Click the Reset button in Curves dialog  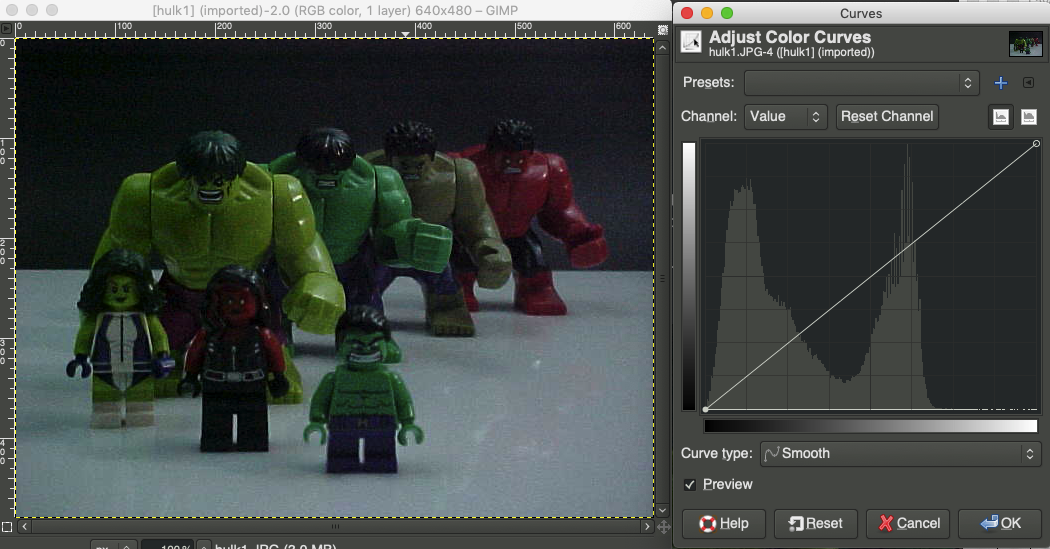coord(816,524)
